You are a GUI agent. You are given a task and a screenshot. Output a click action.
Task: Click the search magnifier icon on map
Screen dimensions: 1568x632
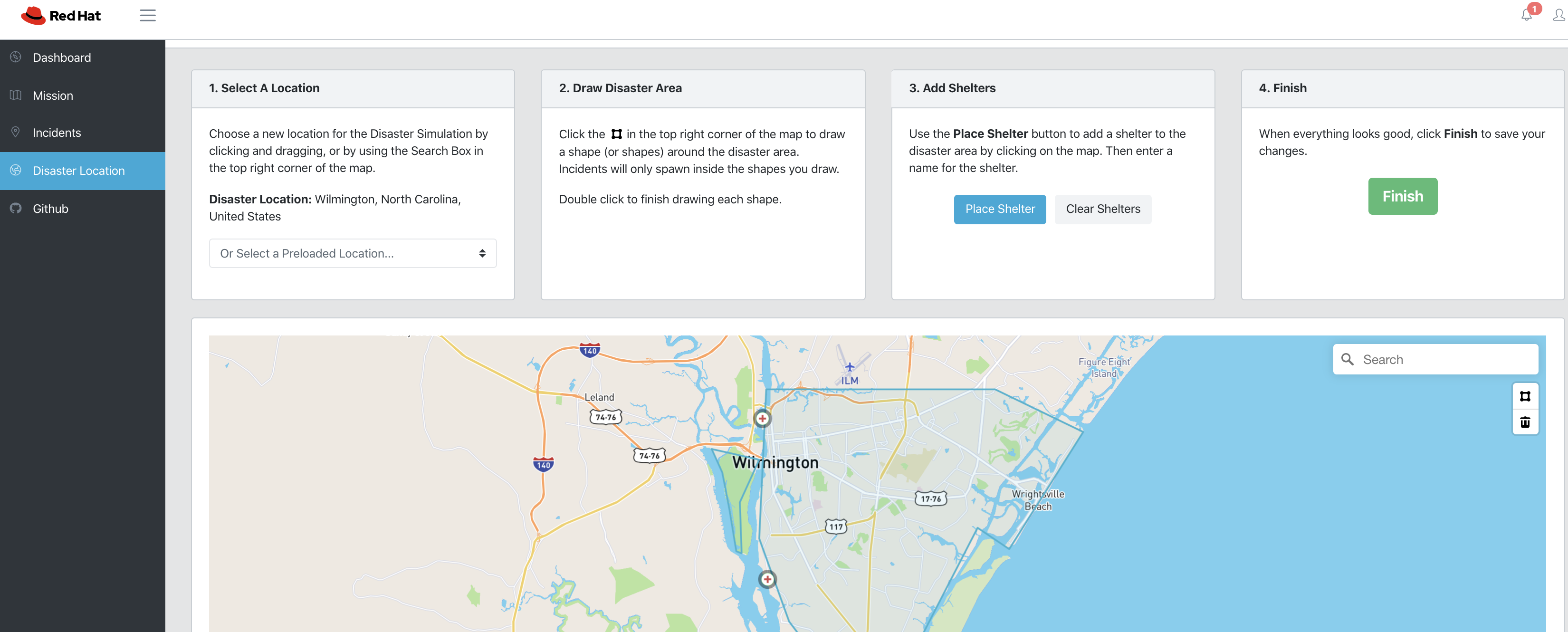tap(1347, 359)
